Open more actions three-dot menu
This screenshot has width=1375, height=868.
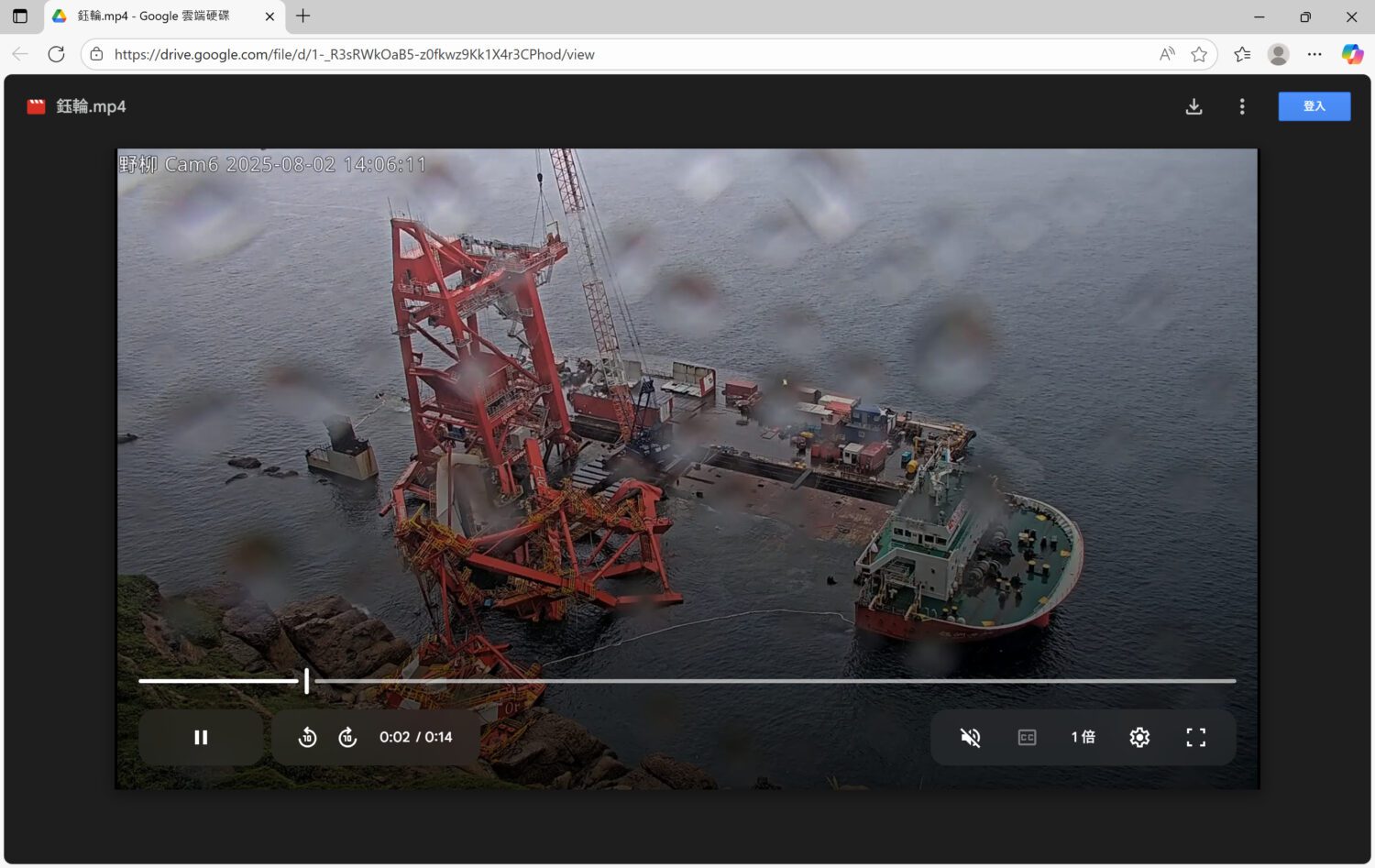[x=1241, y=106]
